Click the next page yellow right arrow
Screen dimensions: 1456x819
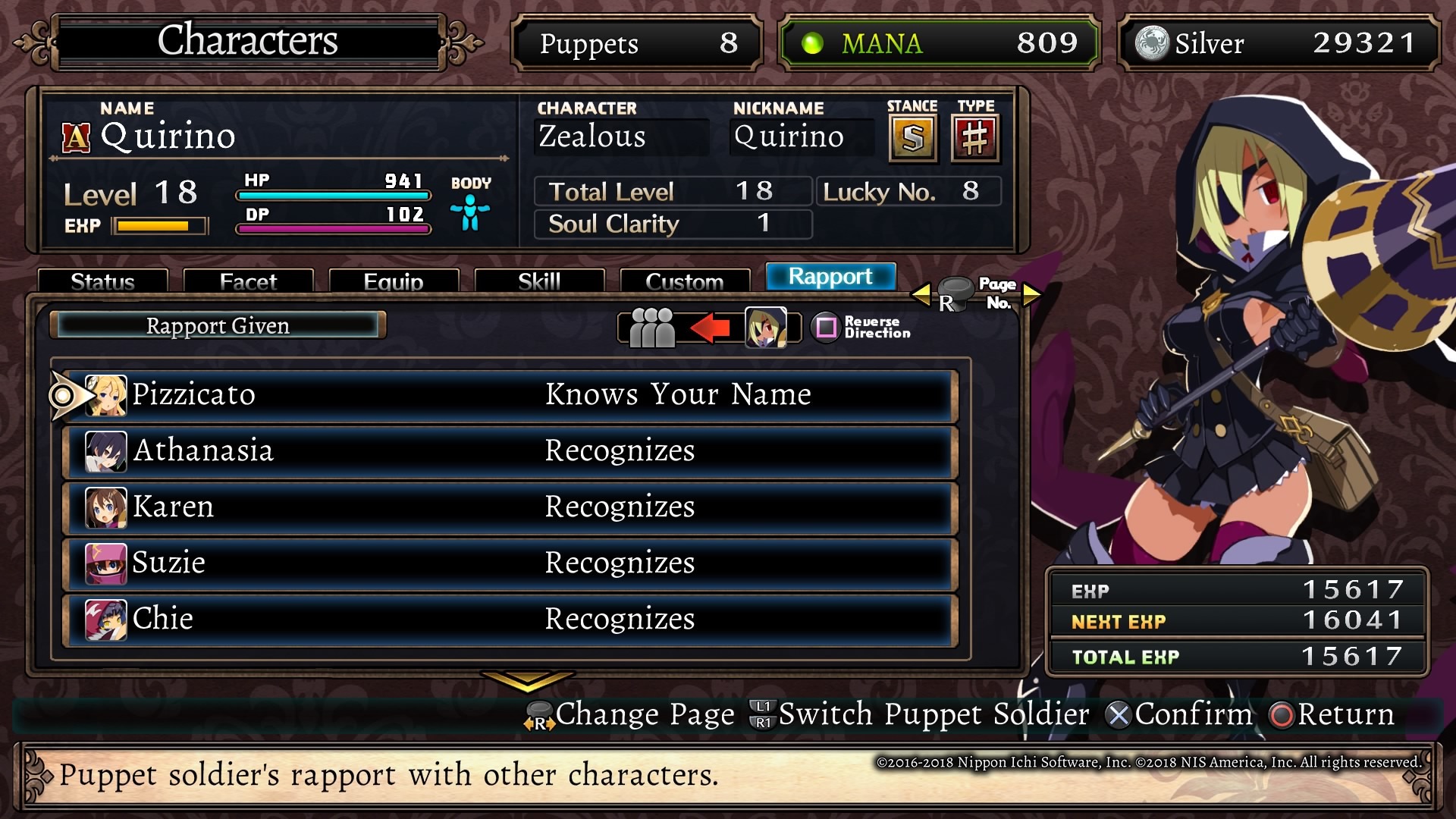(1031, 294)
